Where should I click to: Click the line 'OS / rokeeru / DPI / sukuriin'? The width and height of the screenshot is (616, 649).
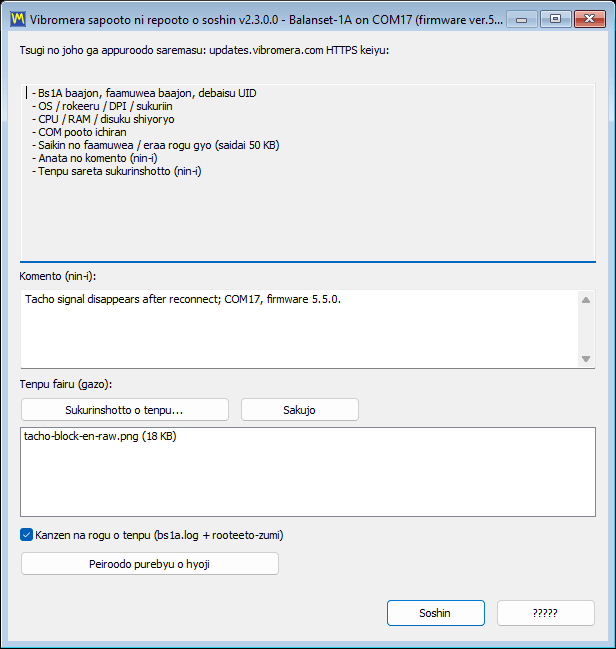[x=102, y=106]
